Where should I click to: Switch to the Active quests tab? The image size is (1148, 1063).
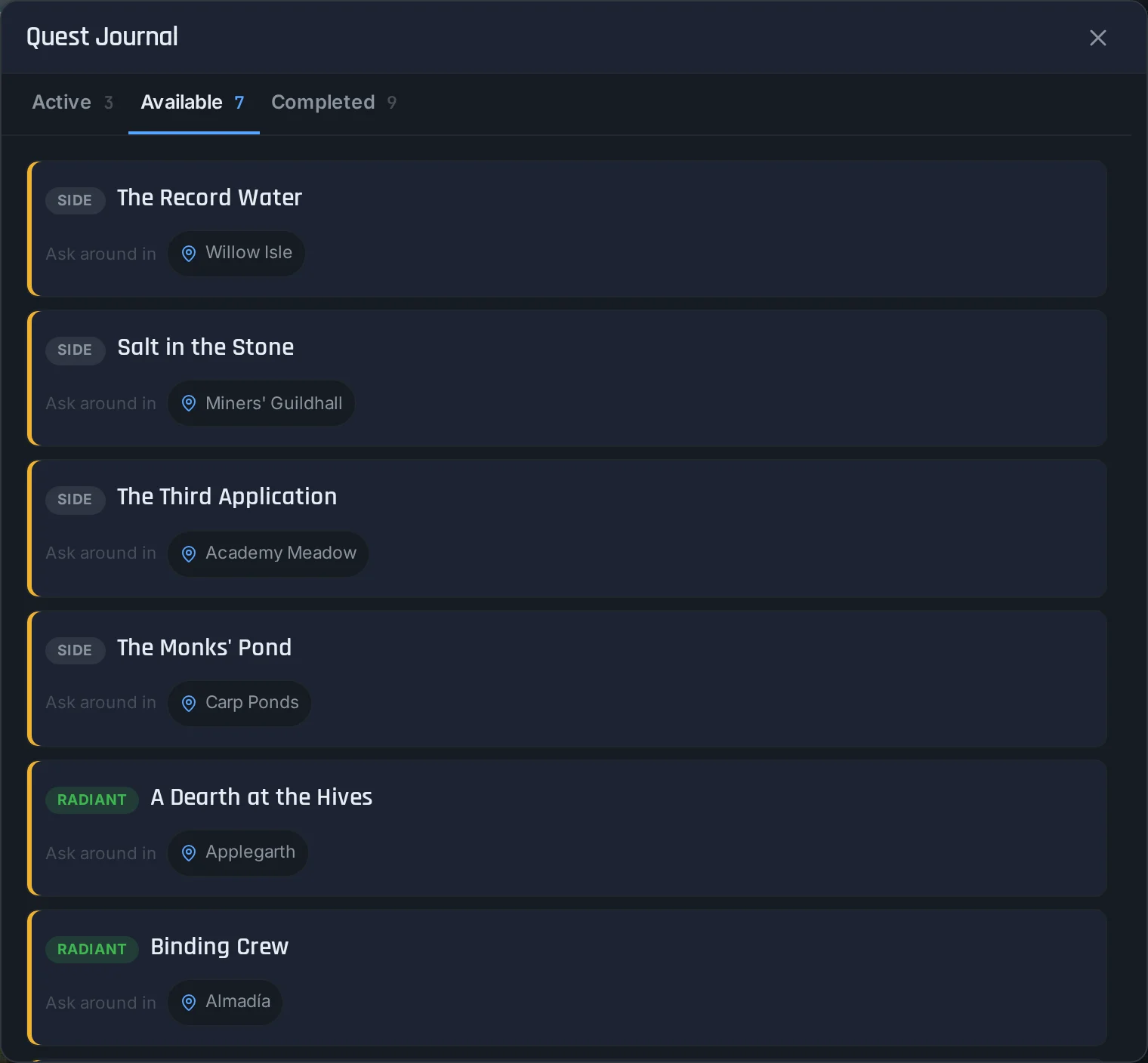coord(73,103)
